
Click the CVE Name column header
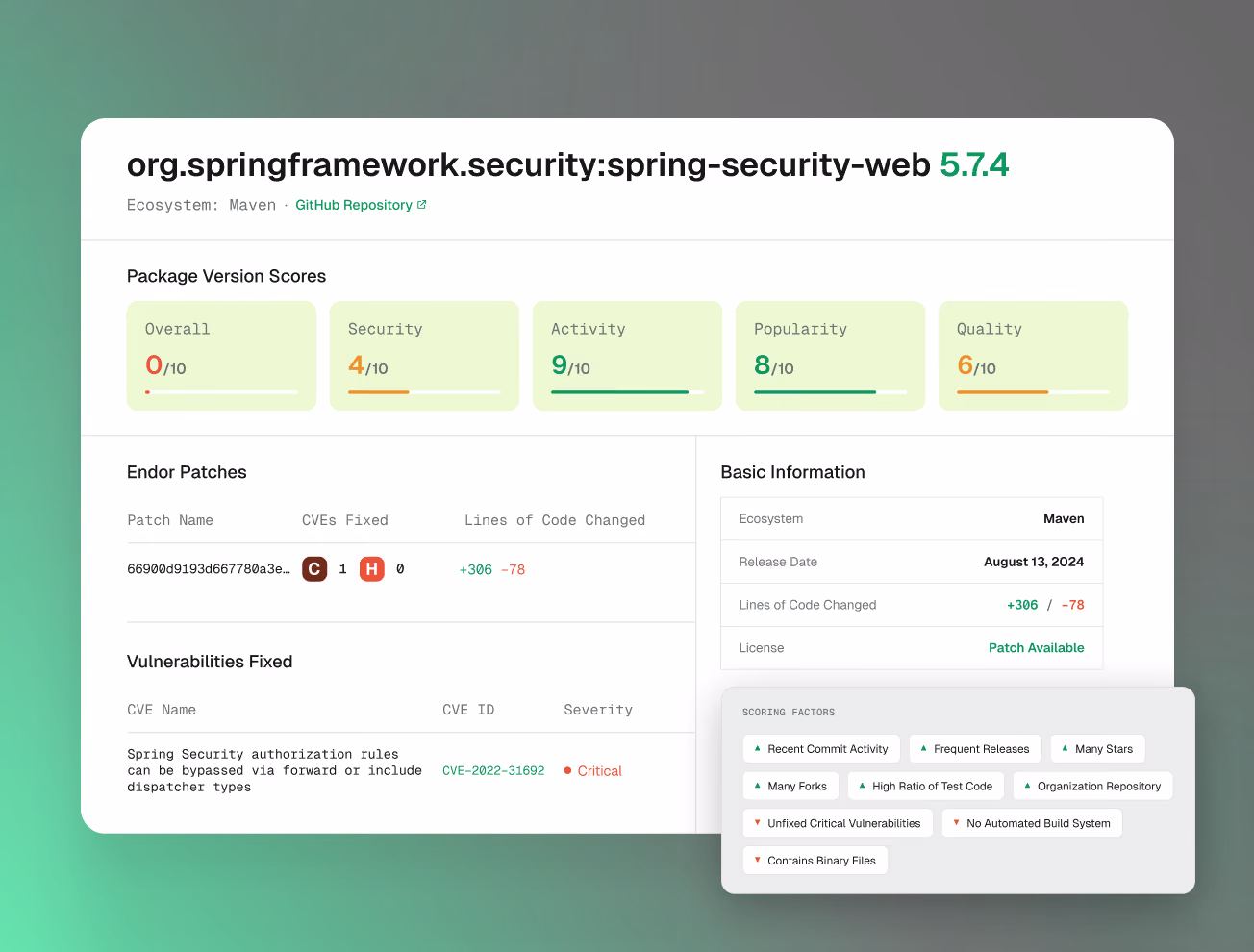pos(162,710)
